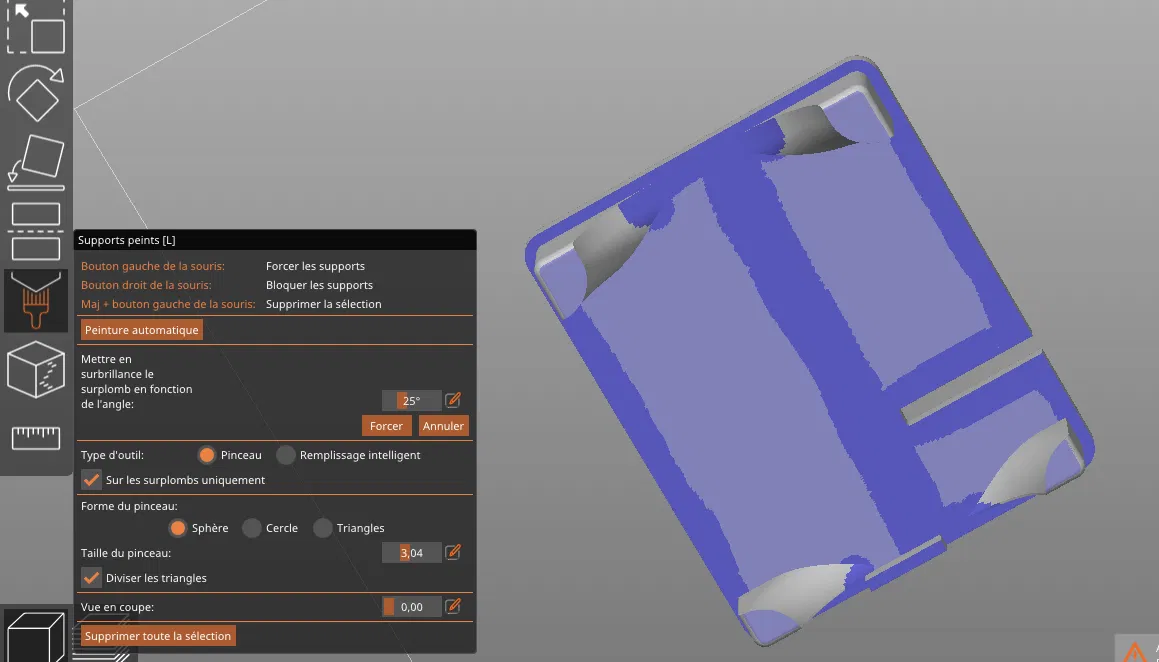This screenshot has width=1159, height=662.
Task: Adjust the overhang angle slider at 25°
Action: pos(412,400)
